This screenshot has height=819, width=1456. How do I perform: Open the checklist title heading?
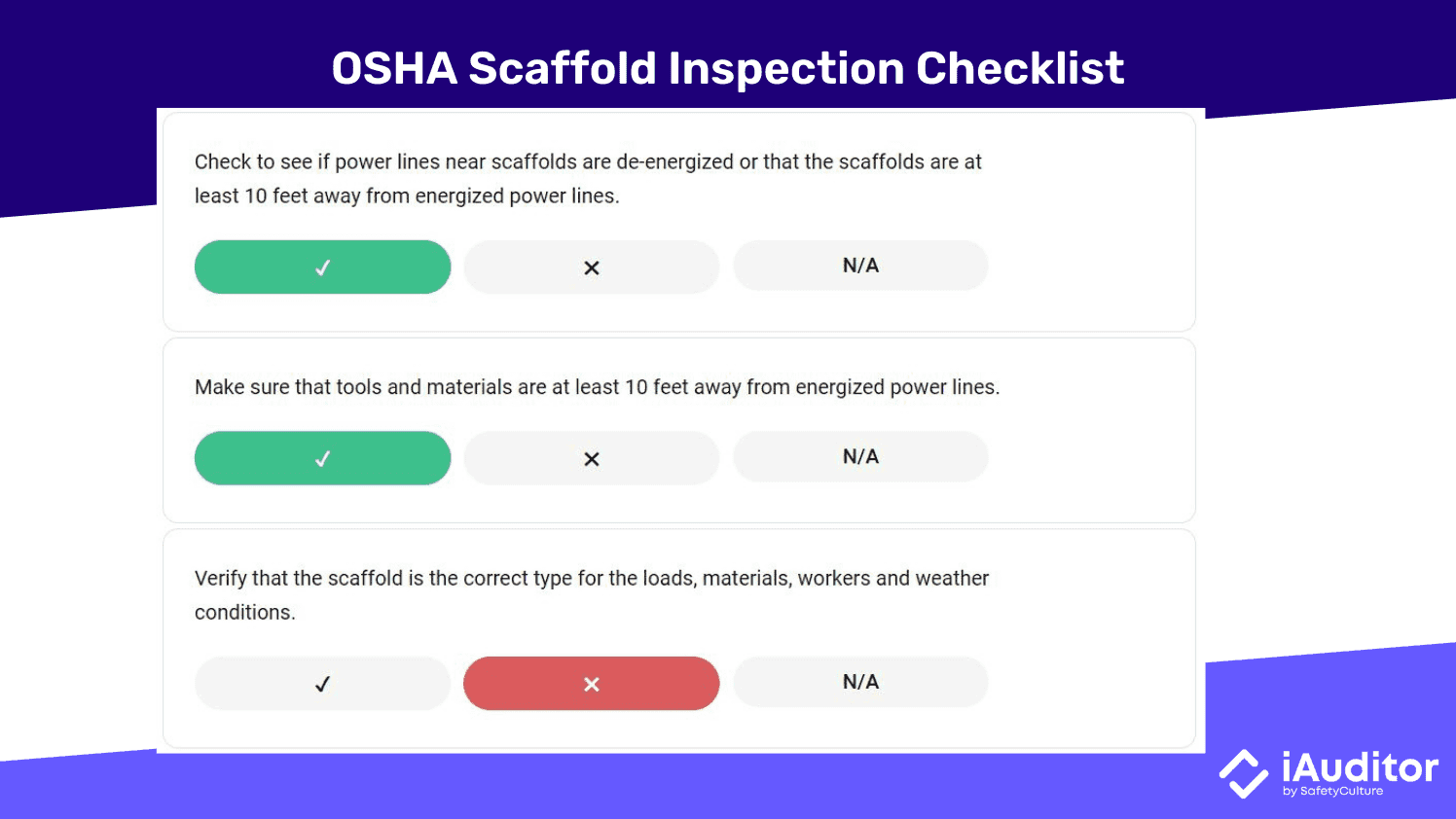728,67
